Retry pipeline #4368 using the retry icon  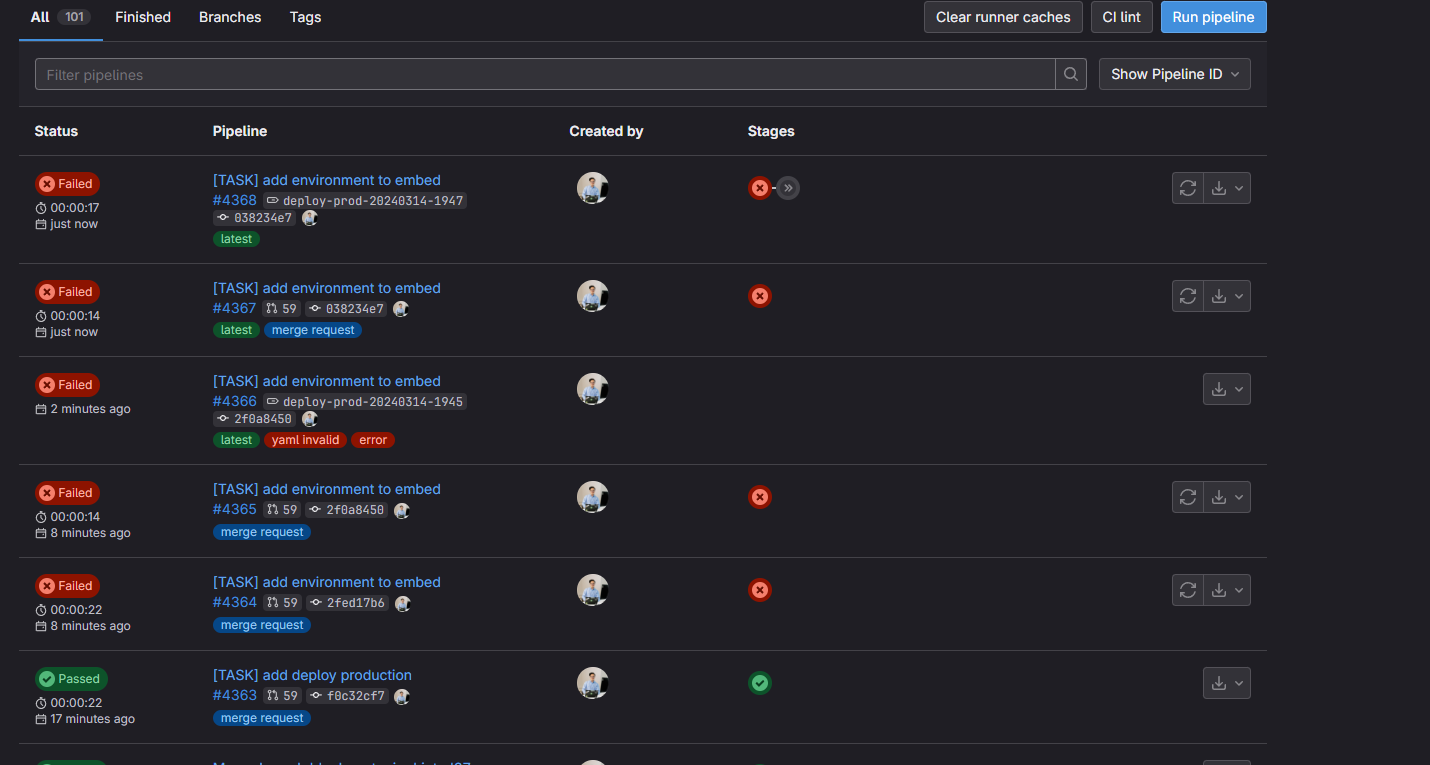1188,188
